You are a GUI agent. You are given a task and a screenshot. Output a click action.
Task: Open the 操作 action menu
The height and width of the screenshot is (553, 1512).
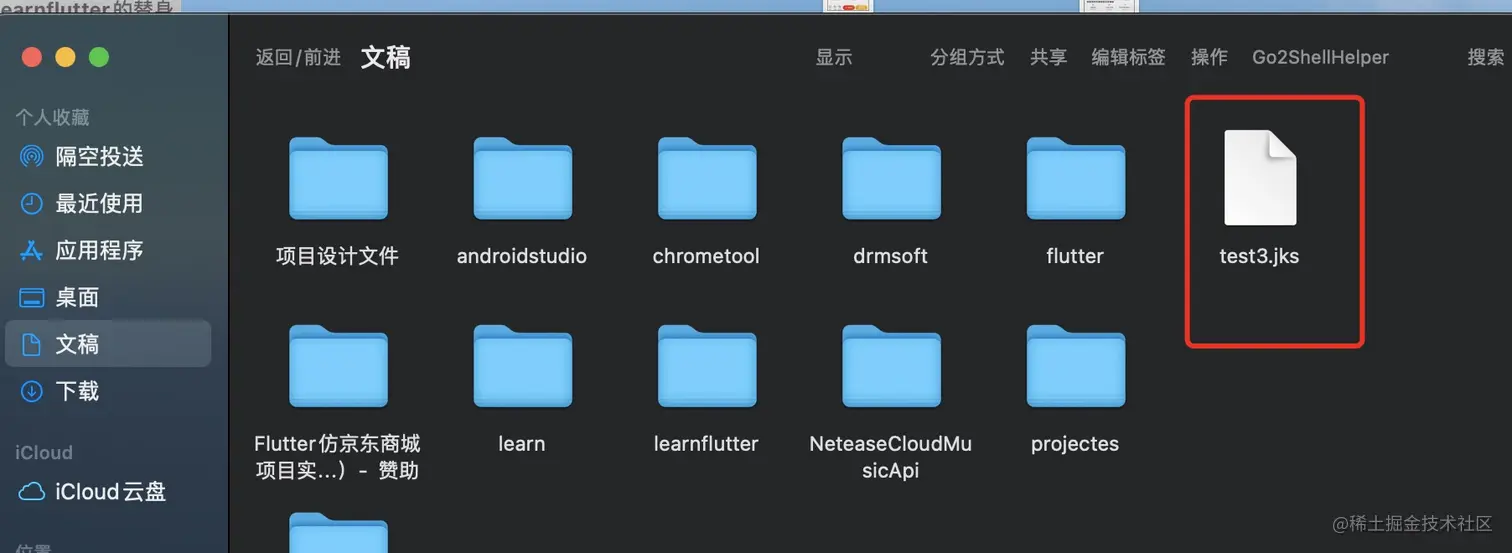[1209, 58]
